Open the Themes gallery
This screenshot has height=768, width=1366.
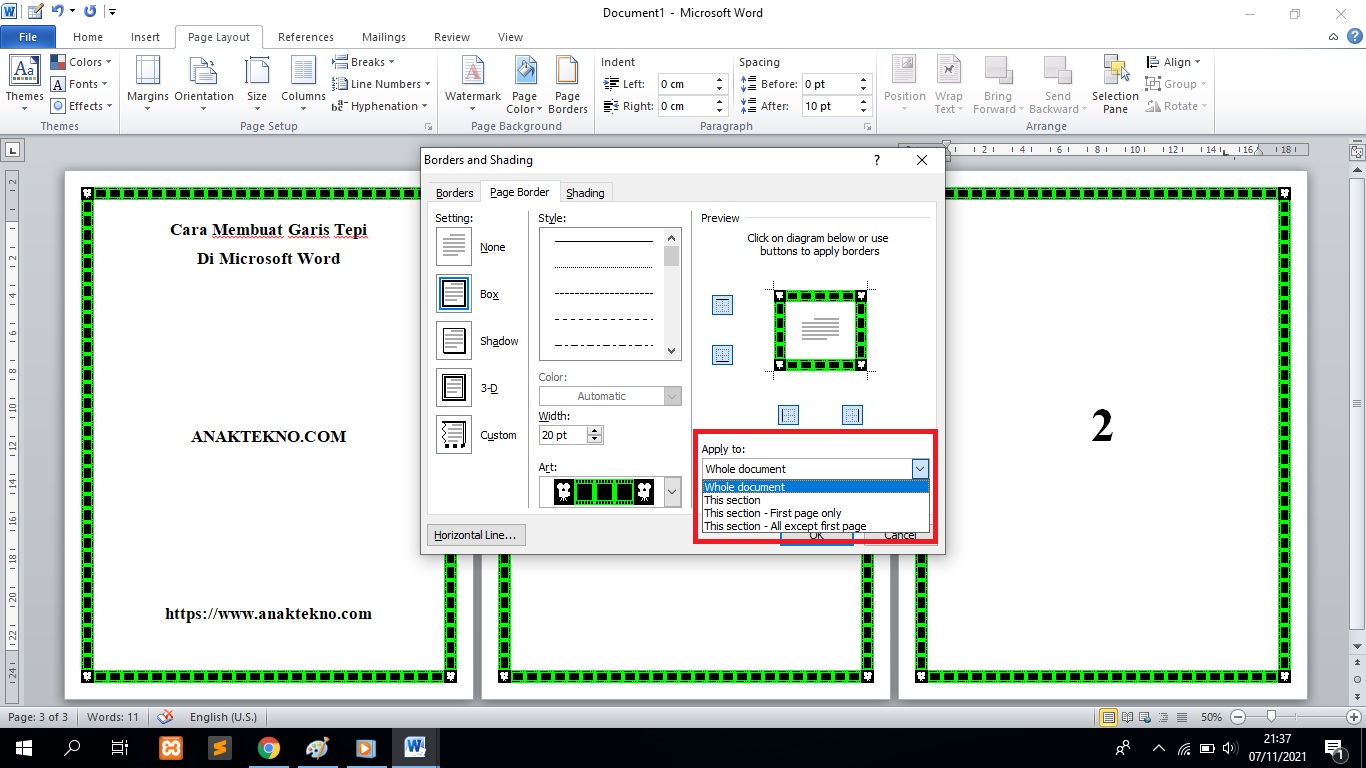point(24,84)
